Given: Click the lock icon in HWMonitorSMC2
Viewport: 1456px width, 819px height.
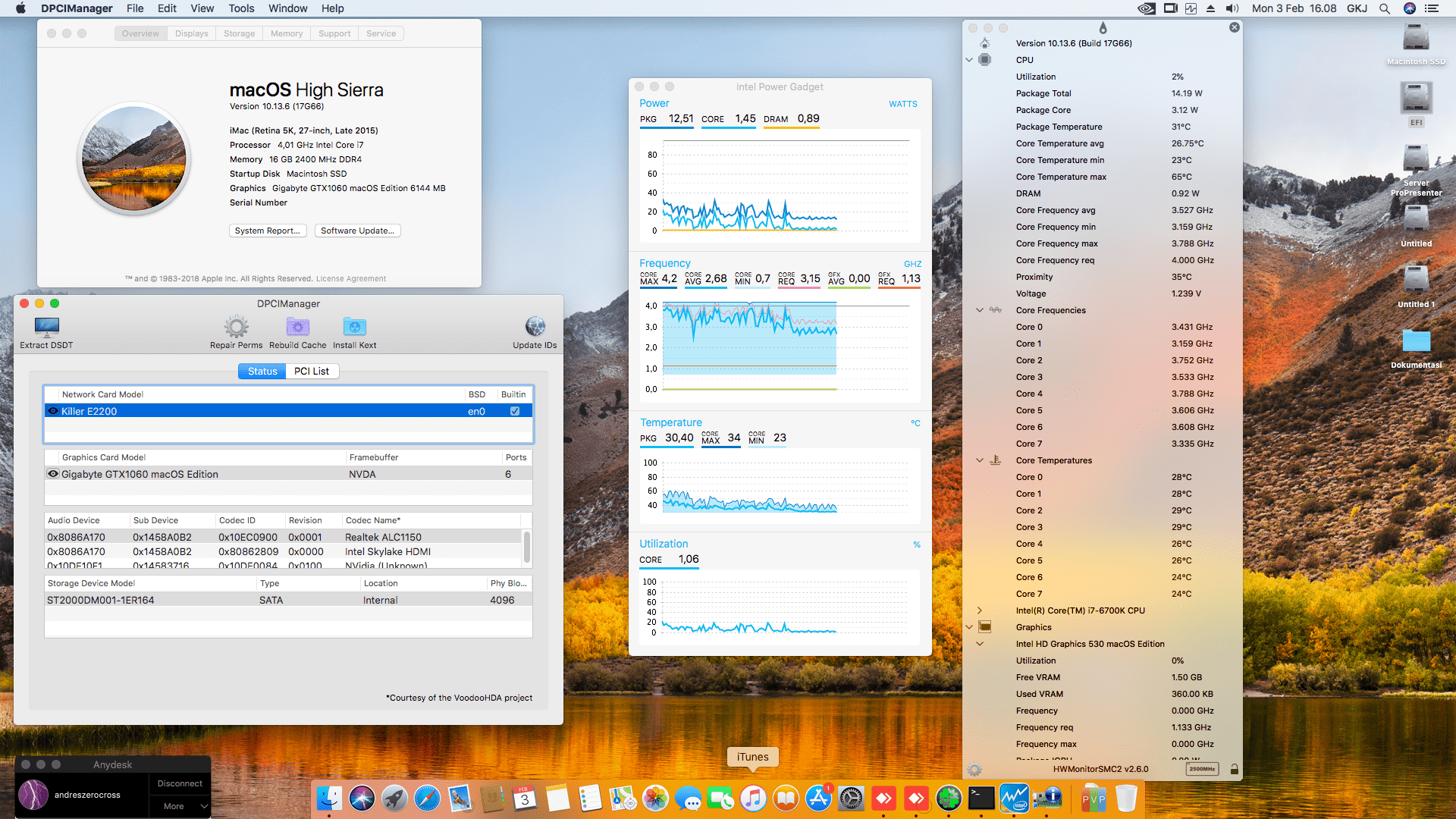Looking at the screenshot, I should point(1235,769).
